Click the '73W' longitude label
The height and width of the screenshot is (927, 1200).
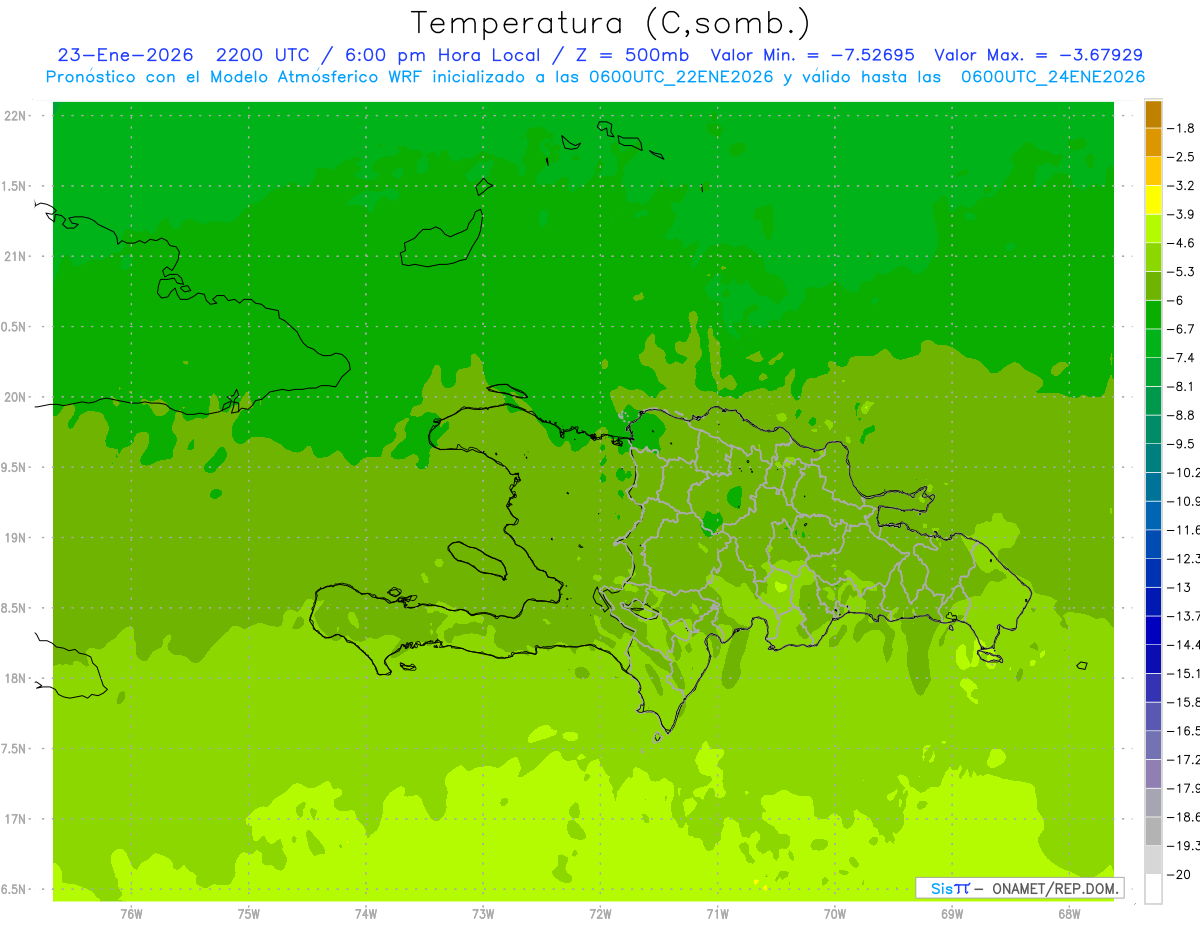[x=483, y=913]
